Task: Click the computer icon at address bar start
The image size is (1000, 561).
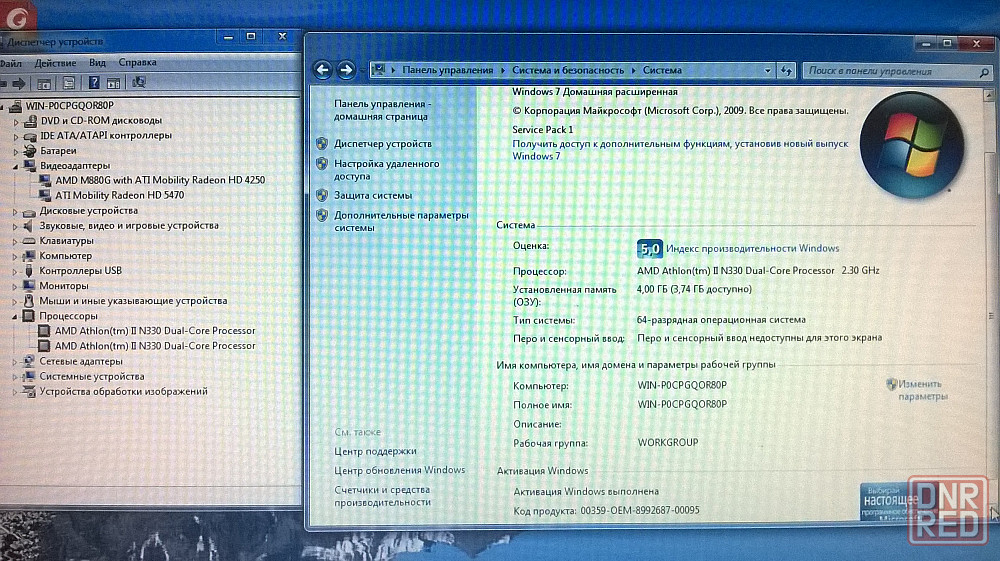Action: click(379, 69)
